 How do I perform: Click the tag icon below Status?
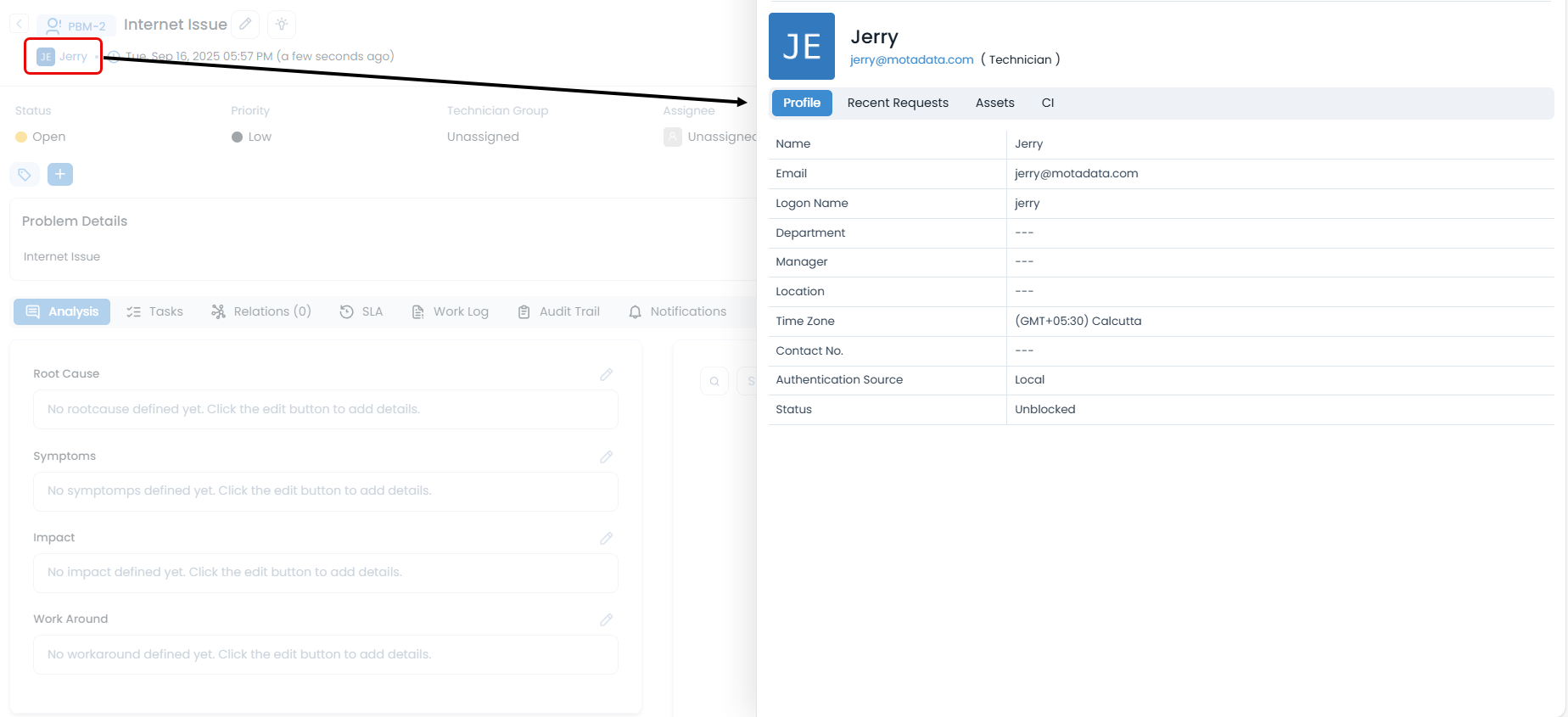[x=25, y=175]
